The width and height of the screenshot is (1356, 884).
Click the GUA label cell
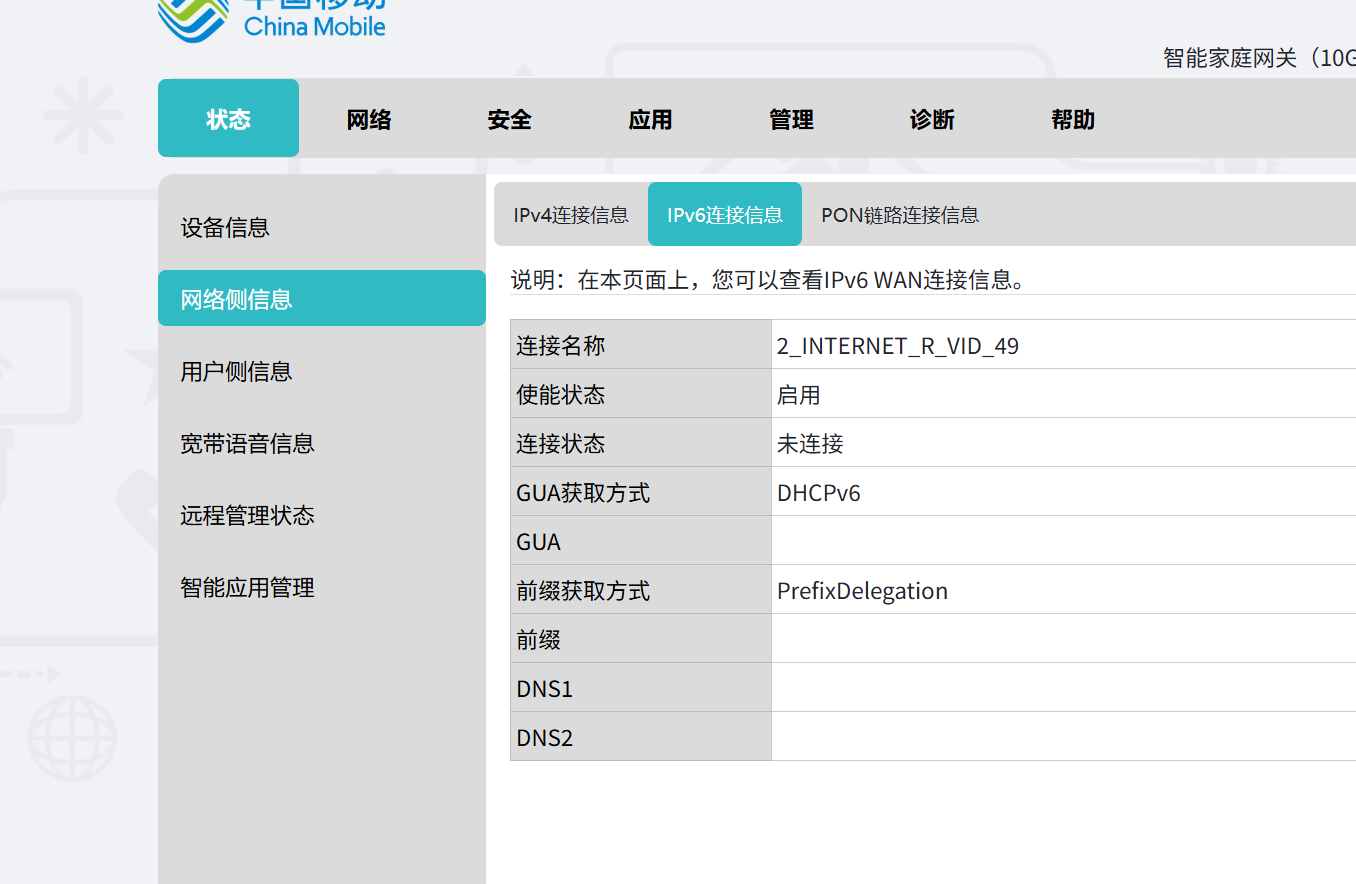tap(641, 541)
